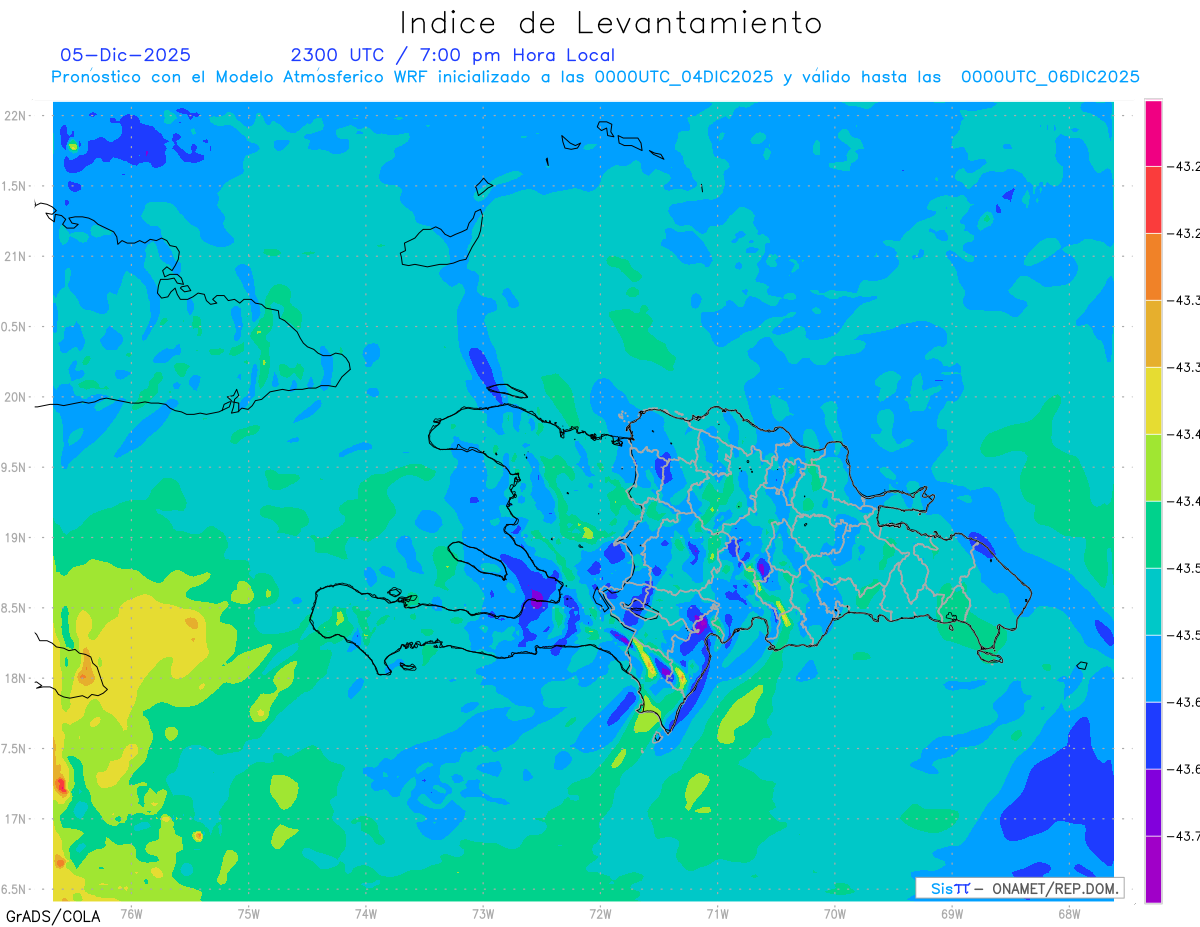Click the '21N' latitude label
This screenshot has width=1200, height=927.
coord(17,257)
